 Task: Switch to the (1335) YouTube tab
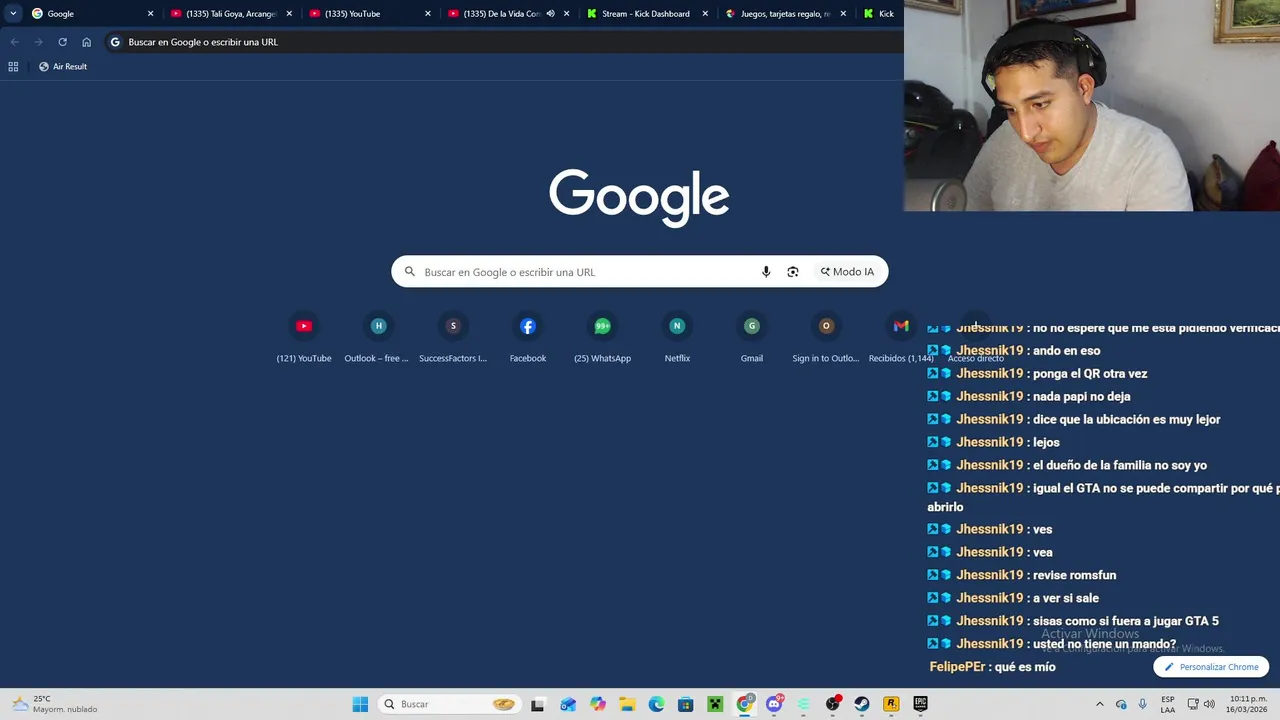370,14
